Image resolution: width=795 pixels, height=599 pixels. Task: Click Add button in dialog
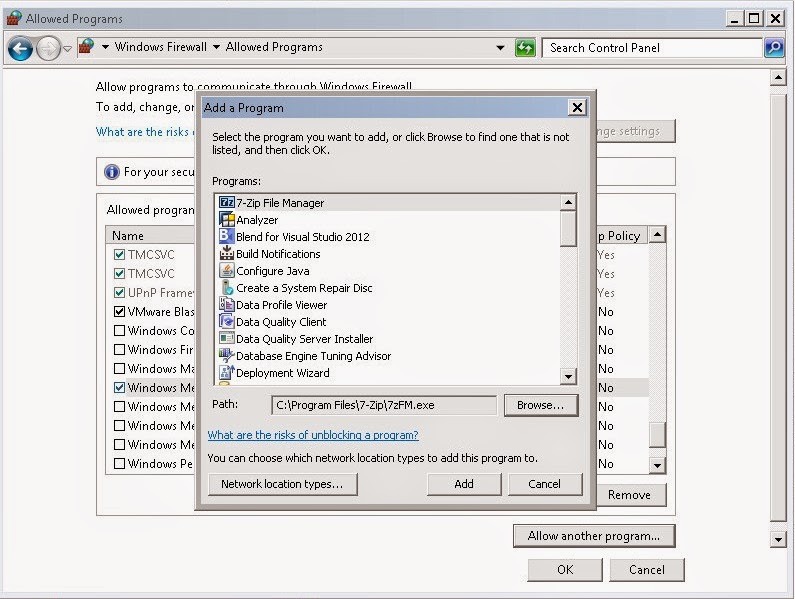(x=464, y=484)
